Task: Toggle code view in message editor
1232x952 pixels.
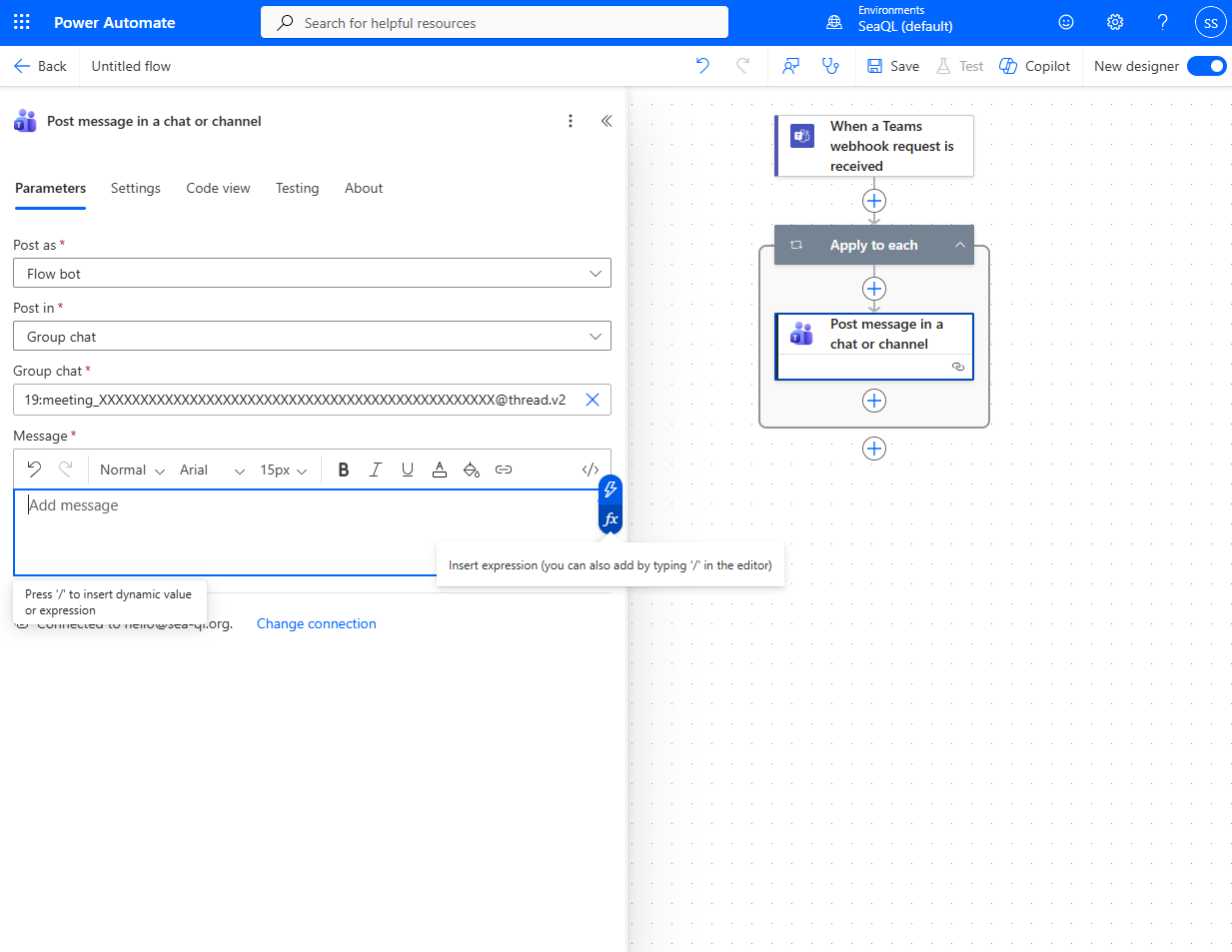Action: pyautogui.click(x=591, y=470)
